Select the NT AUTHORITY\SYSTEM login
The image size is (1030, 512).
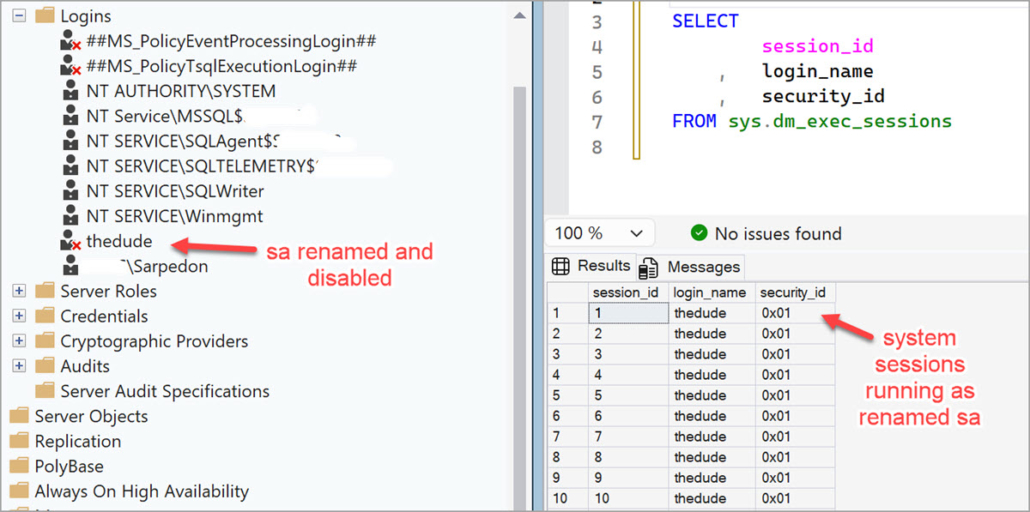pos(181,91)
